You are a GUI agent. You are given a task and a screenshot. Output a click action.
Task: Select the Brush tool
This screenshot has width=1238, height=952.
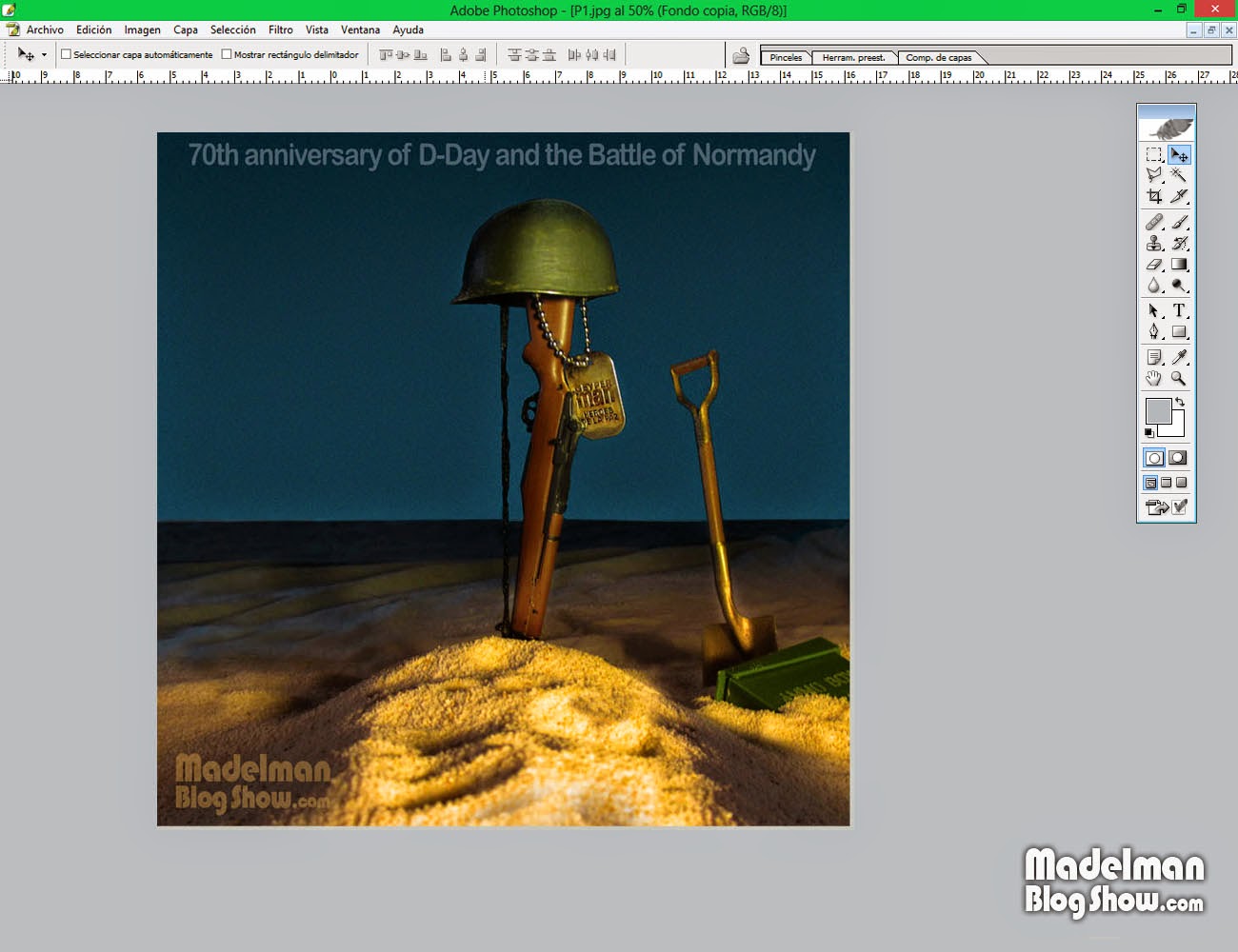[x=1179, y=222]
